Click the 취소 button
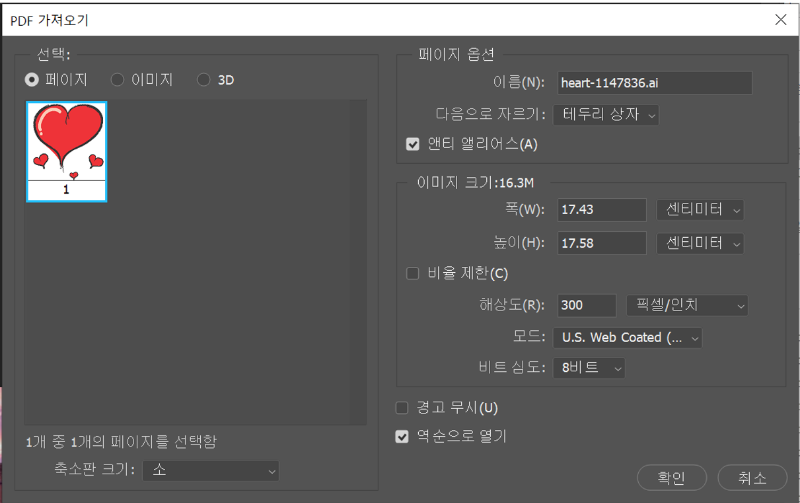Image resolution: width=800 pixels, height=503 pixels. tap(753, 478)
